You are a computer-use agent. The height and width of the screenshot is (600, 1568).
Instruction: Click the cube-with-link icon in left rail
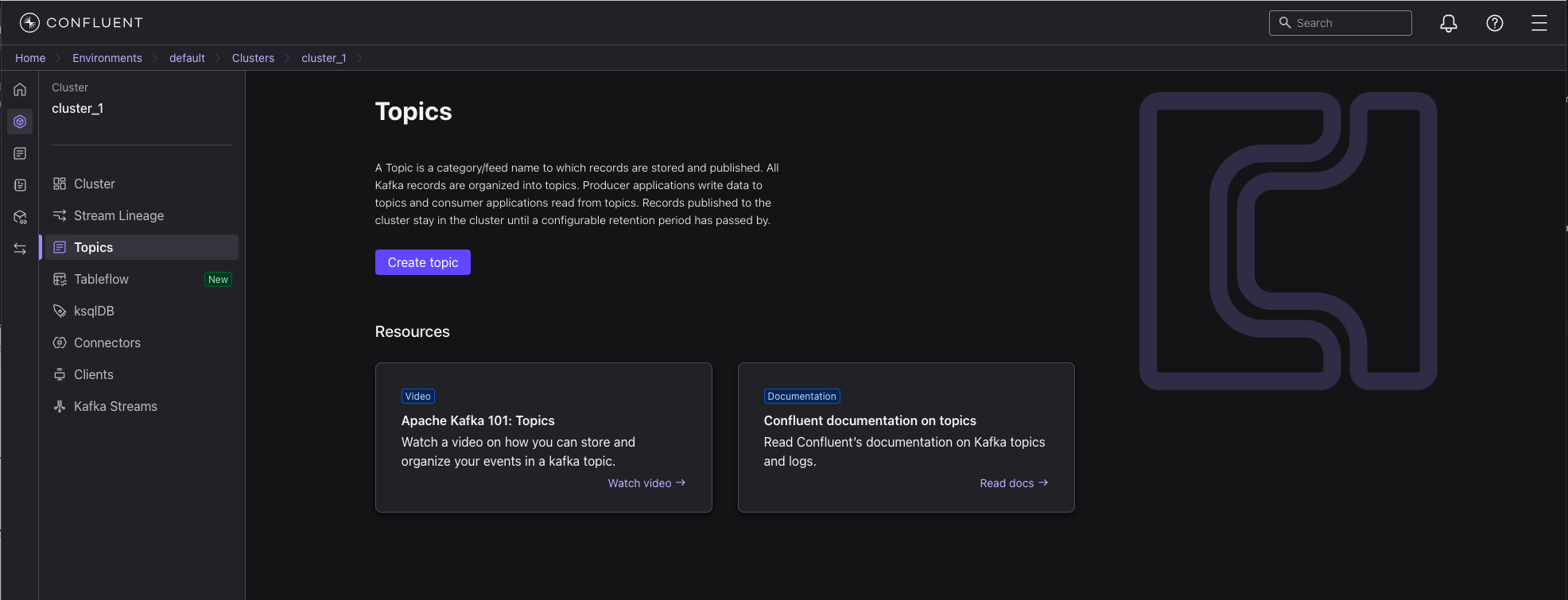(x=20, y=217)
